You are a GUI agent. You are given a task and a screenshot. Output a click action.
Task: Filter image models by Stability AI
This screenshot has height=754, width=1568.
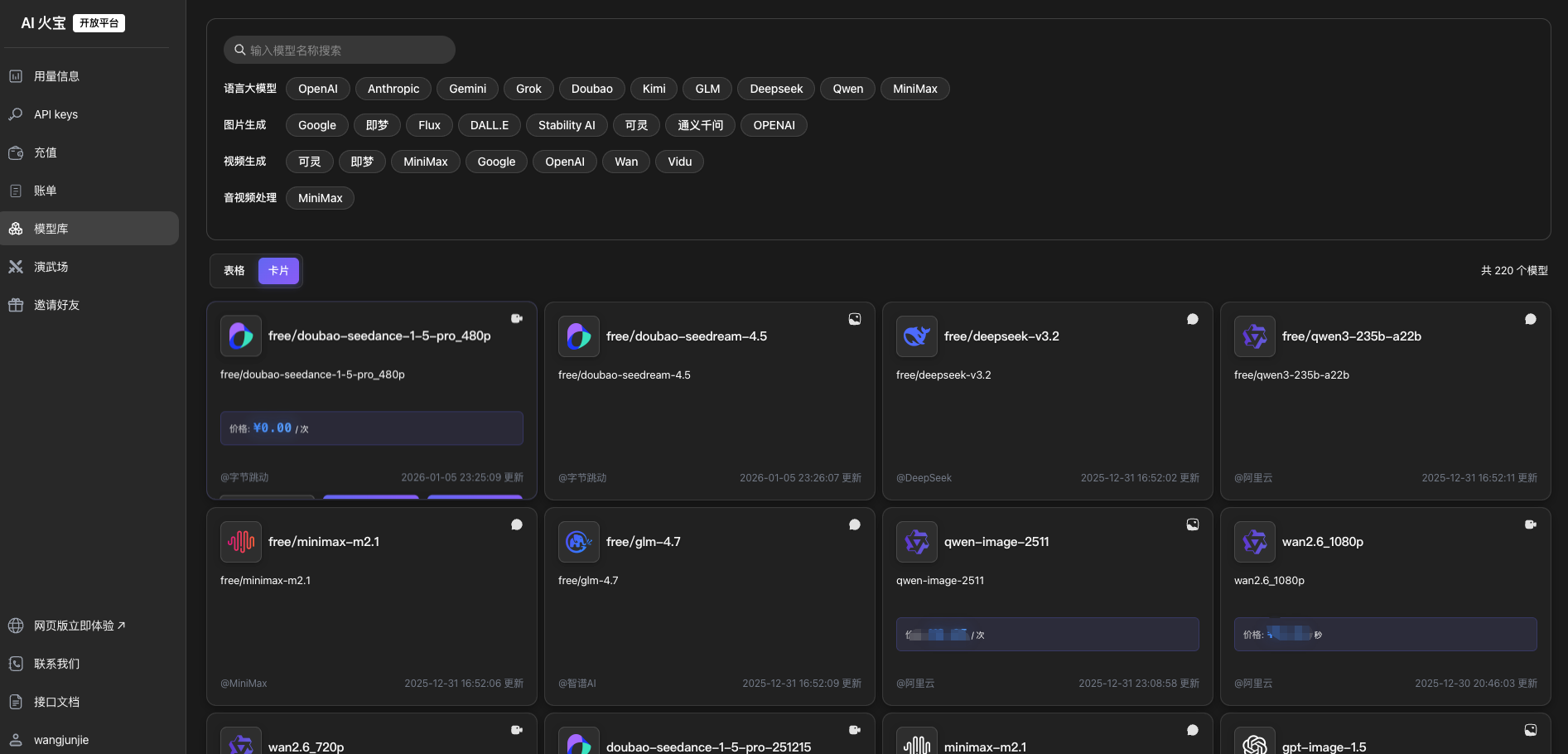click(567, 125)
